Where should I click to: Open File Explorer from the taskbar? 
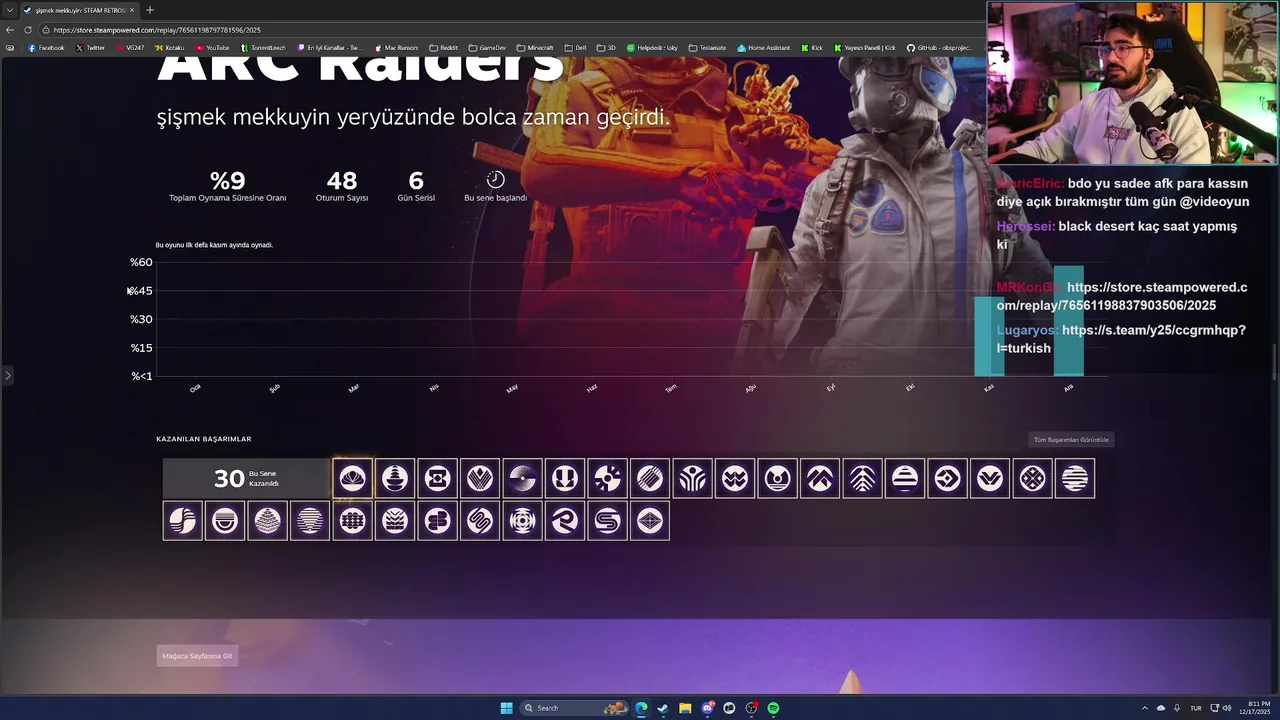click(x=685, y=708)
